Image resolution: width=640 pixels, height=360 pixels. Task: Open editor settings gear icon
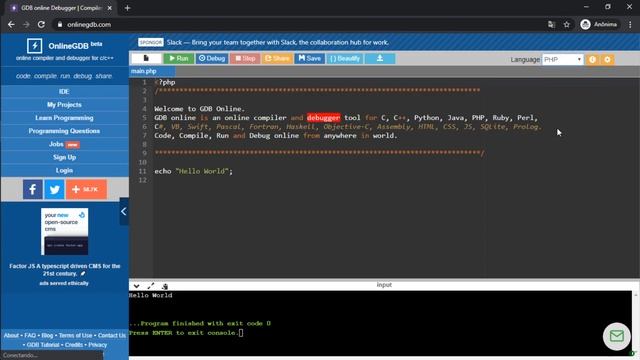[607, 60]
